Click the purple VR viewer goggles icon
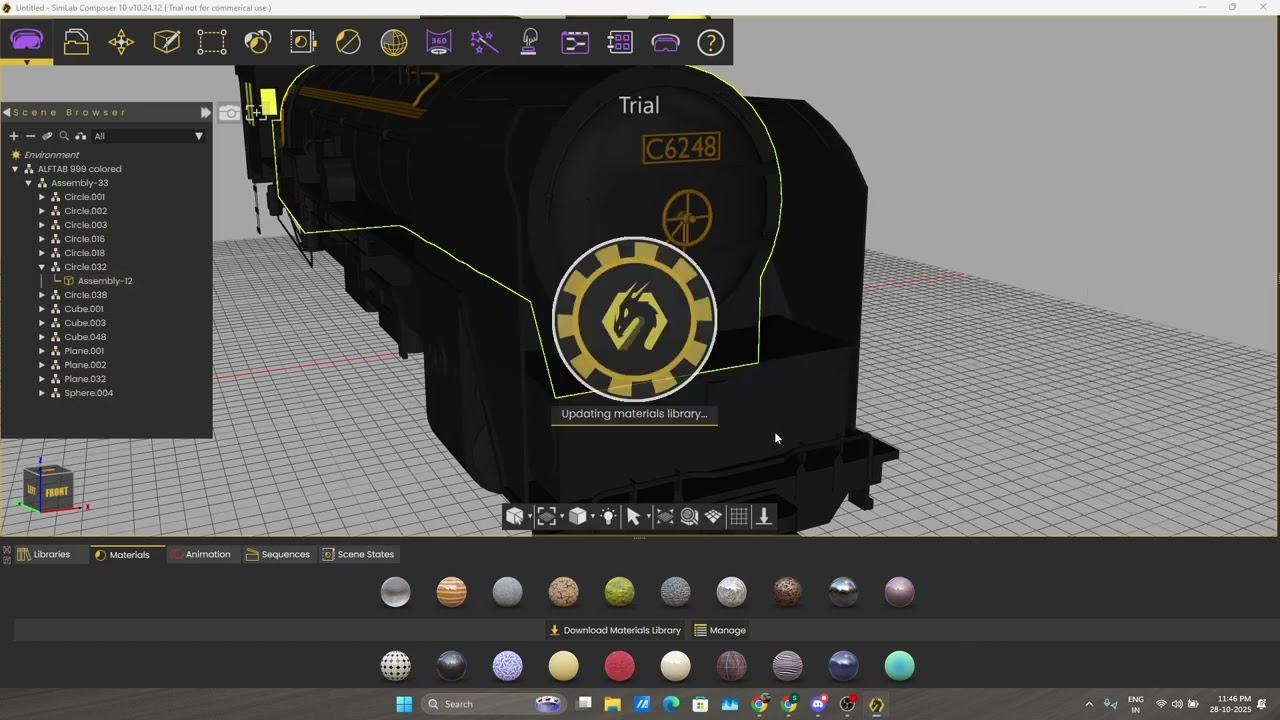1280x720 pixels. pyautogui.click(x=666, y=42)
